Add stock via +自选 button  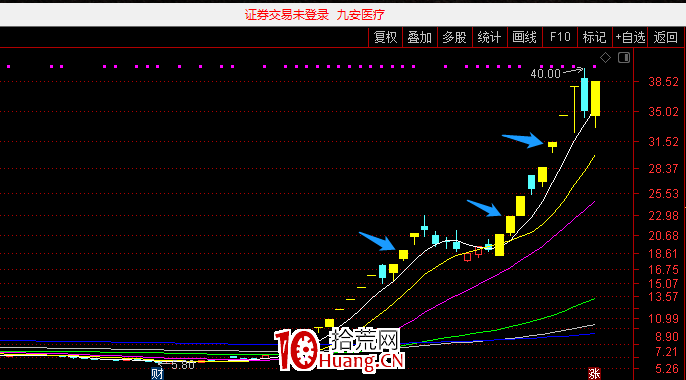pyautogui.click(x=630, y=37)
